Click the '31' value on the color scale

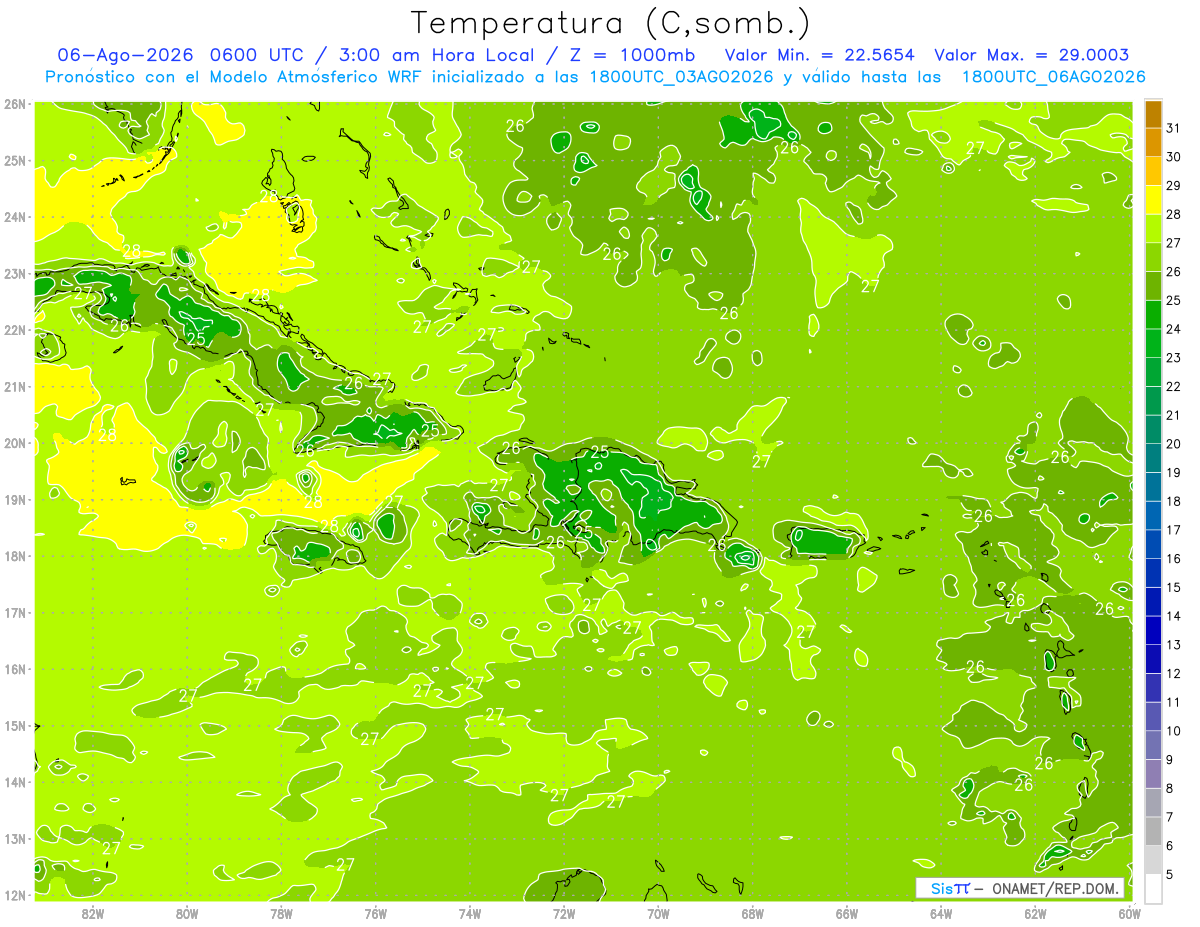[x=1174, y=128]
